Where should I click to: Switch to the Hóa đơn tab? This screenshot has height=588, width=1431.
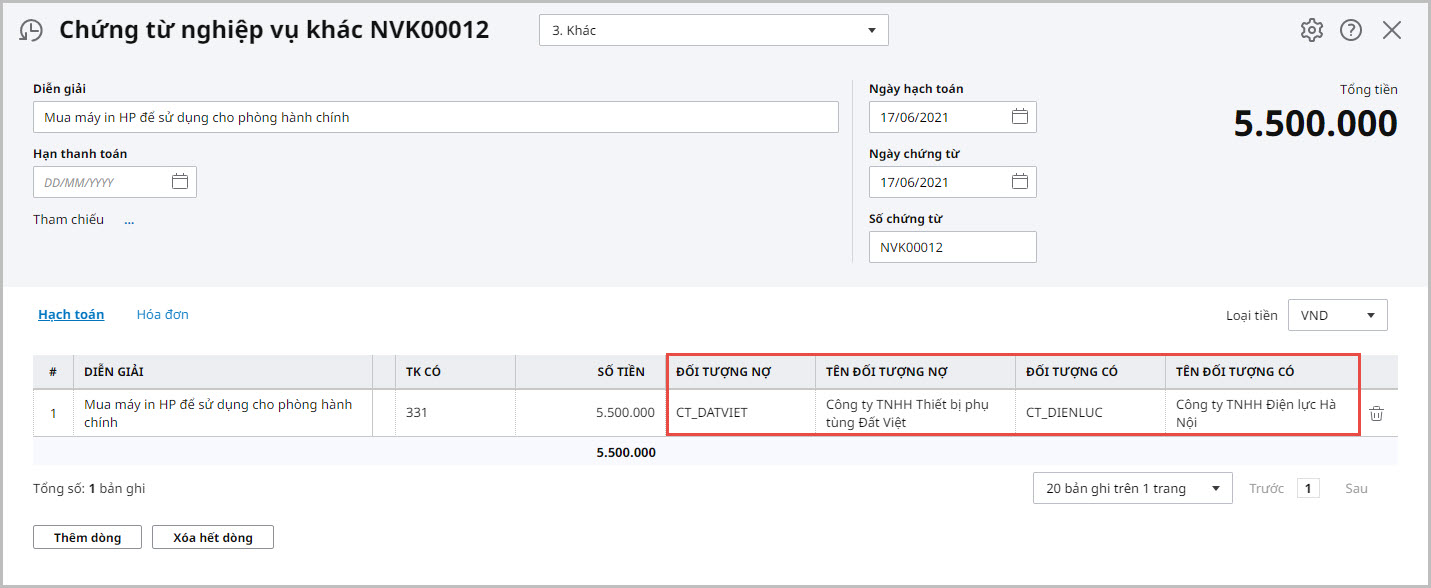[x=162, y=314]
